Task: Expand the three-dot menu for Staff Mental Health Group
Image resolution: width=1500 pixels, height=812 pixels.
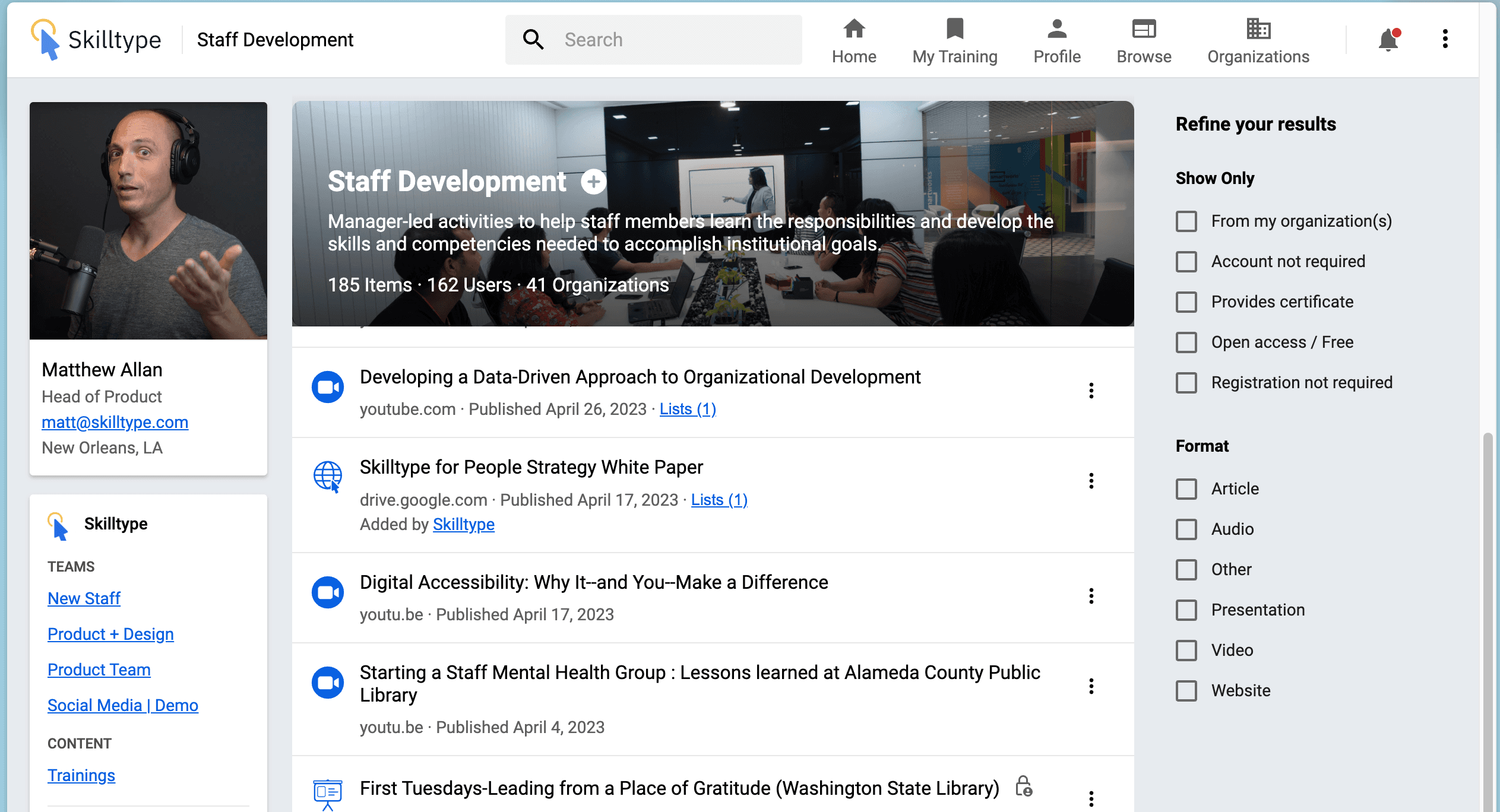Action: click(x=1091, y=686)
